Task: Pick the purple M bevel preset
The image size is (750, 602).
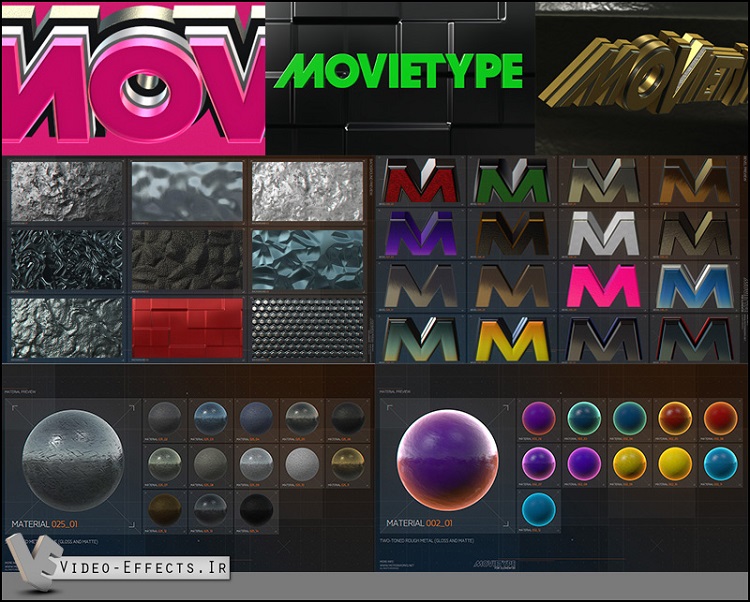Action: (x=420, y=233)
